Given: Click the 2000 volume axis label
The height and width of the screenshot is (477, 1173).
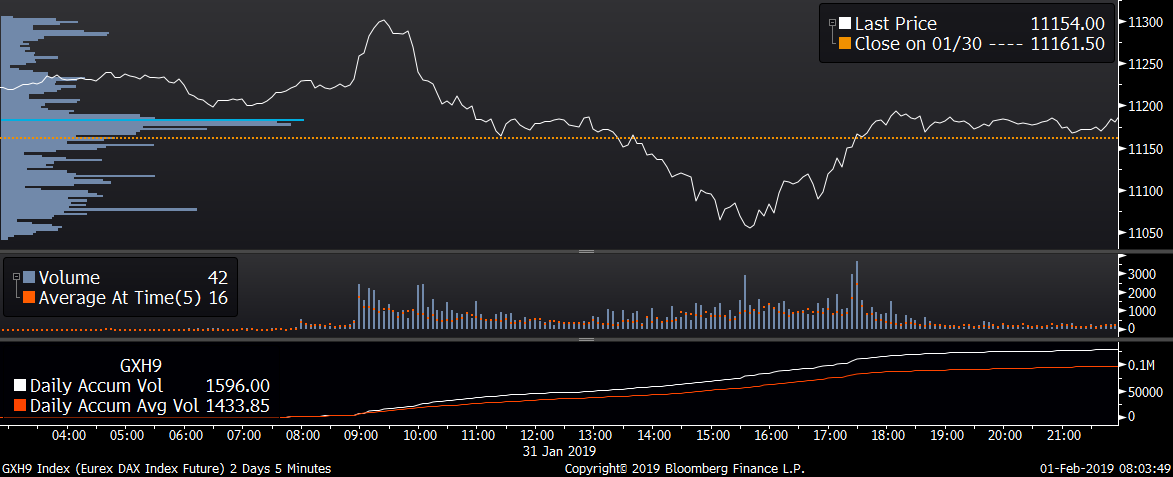Looking at the screenshot, I should 1142,292.
